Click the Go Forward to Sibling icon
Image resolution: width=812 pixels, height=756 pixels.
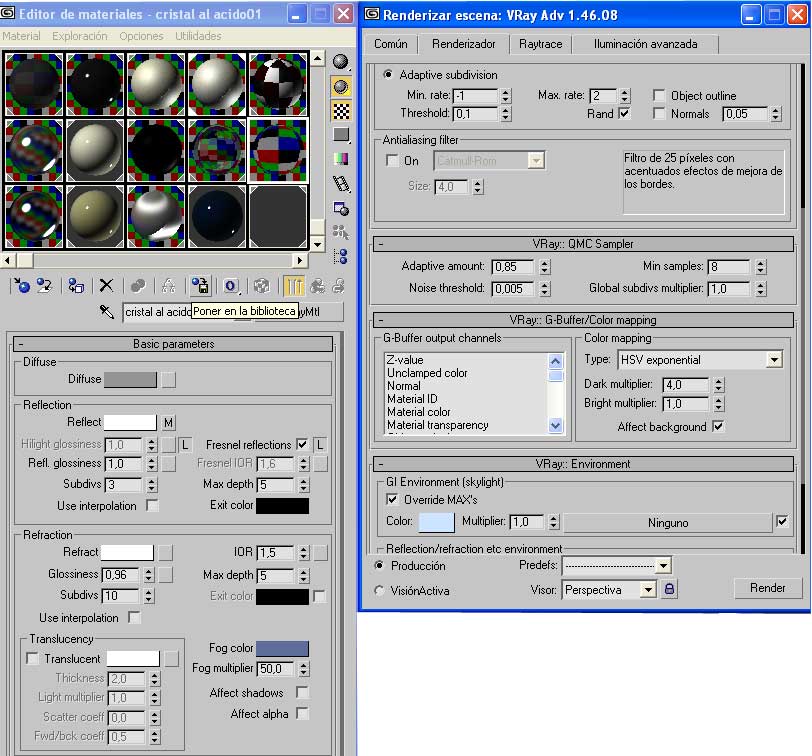pos(338,285)
